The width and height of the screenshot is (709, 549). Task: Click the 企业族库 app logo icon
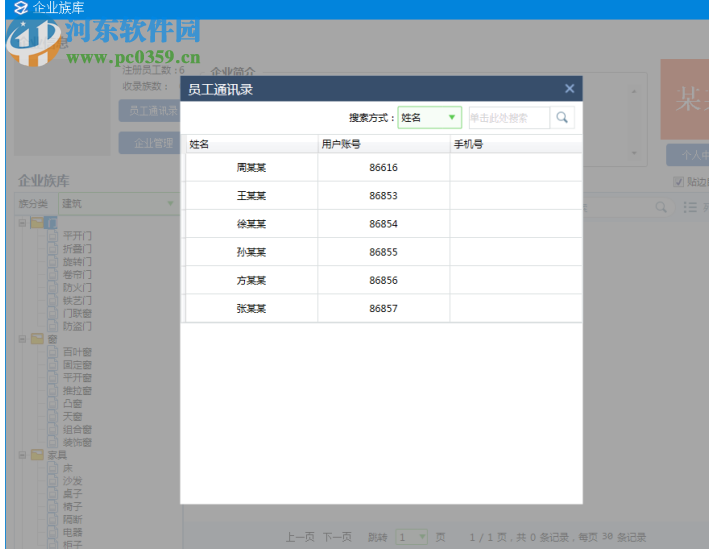point(20,8)
